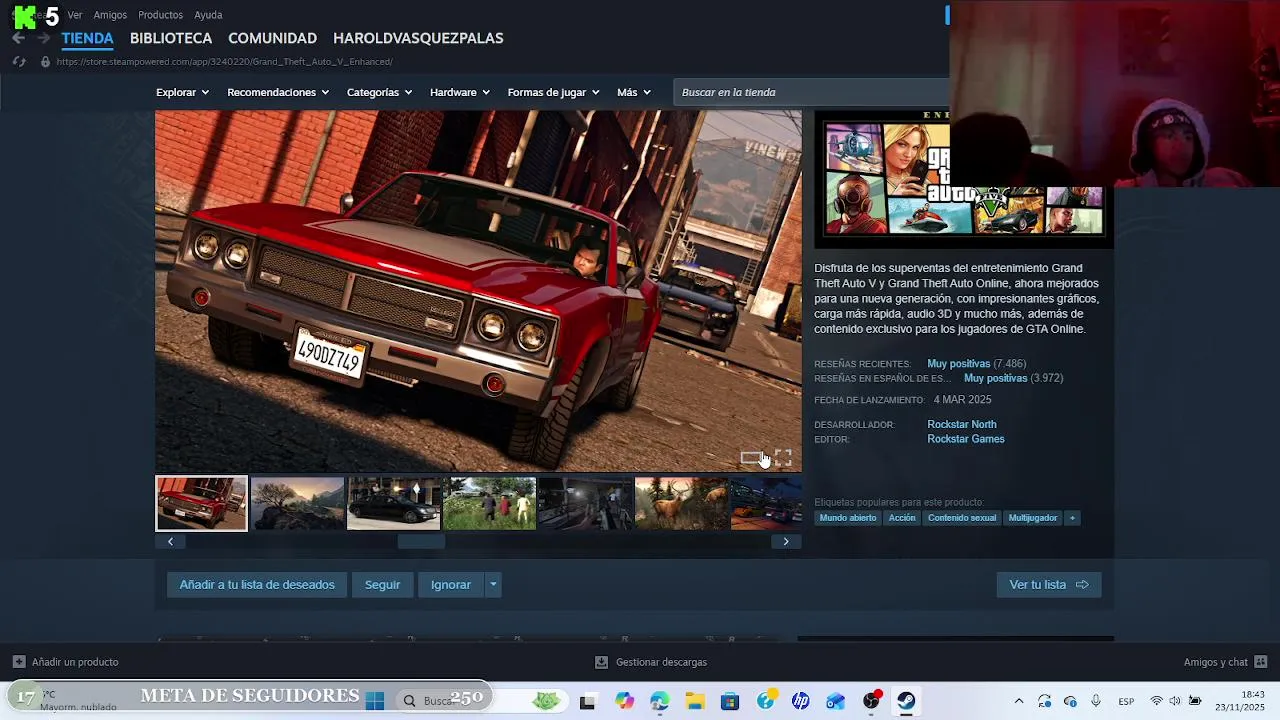Image resolution: width=1280 pixels, height=720 pixels.
Task: Click the arrow icon on Ver tu lista
Action: (1082, 585)
